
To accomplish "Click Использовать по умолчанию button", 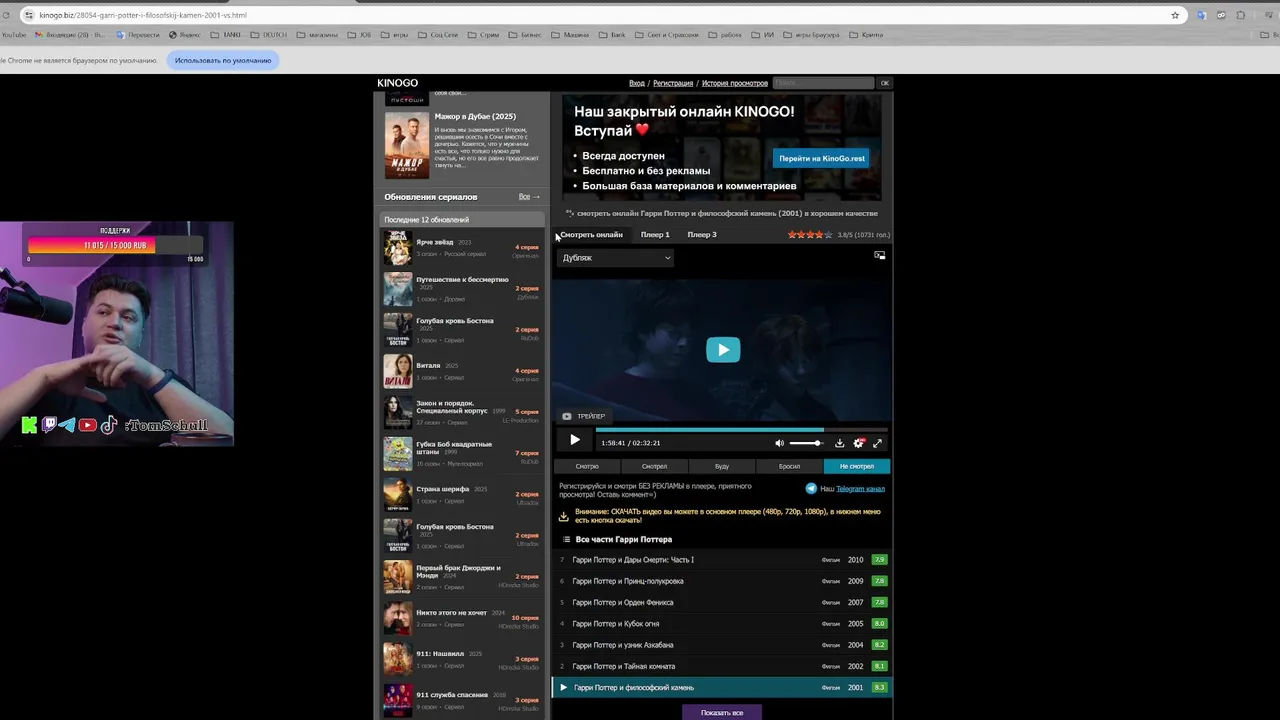I will [223, 60].
